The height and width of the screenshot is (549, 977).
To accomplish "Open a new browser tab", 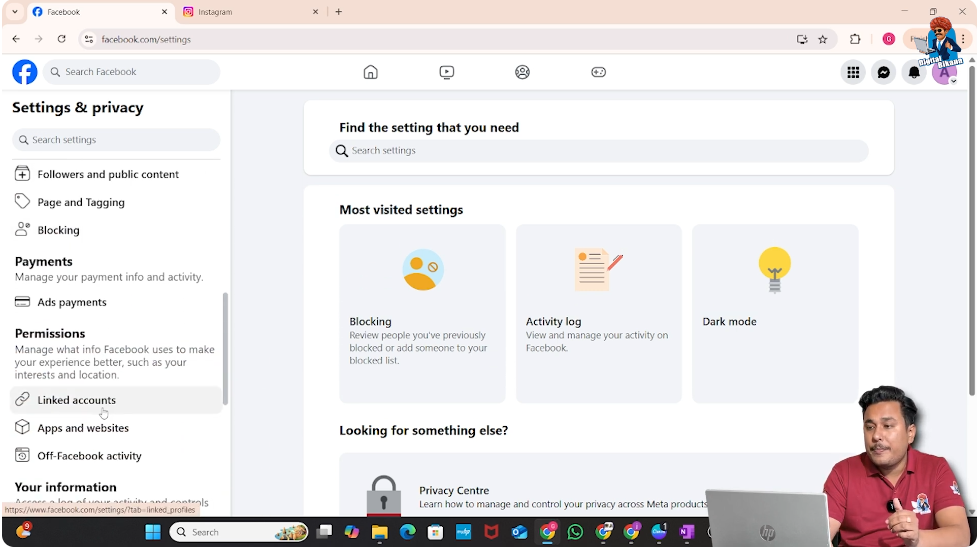I will 338,12.
